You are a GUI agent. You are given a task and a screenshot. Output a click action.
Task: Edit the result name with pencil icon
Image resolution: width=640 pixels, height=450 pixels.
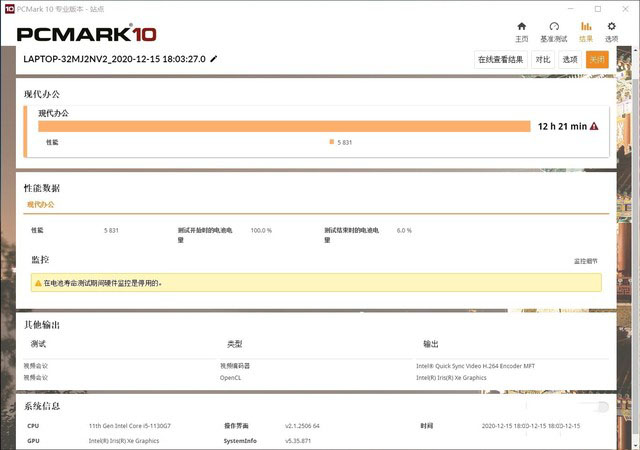(x=213, y=59)
